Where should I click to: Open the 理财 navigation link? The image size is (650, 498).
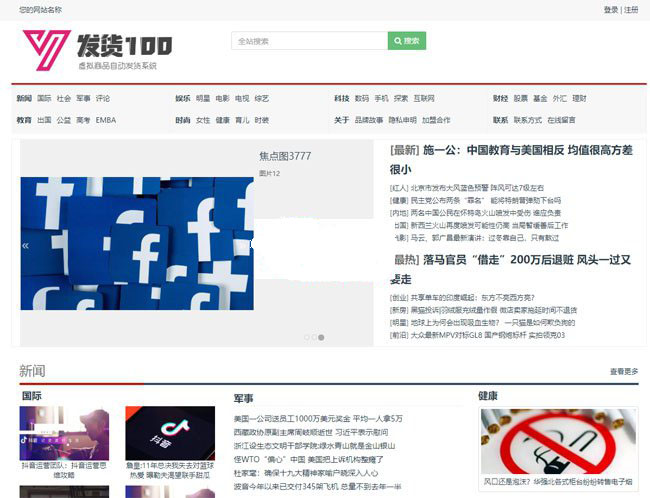[x=580, y=98]
